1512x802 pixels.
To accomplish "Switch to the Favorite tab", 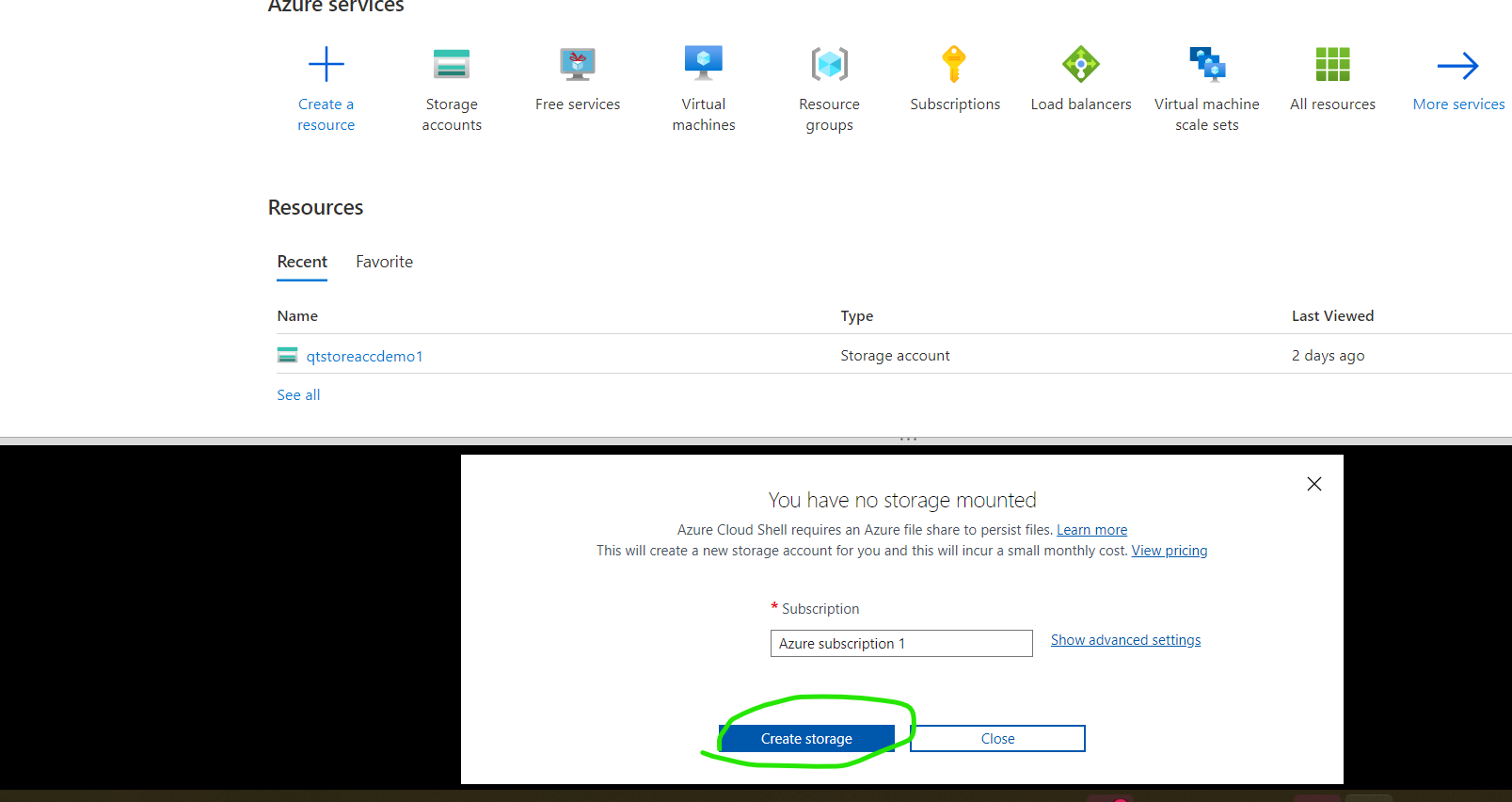I will (x=384, y=262).
